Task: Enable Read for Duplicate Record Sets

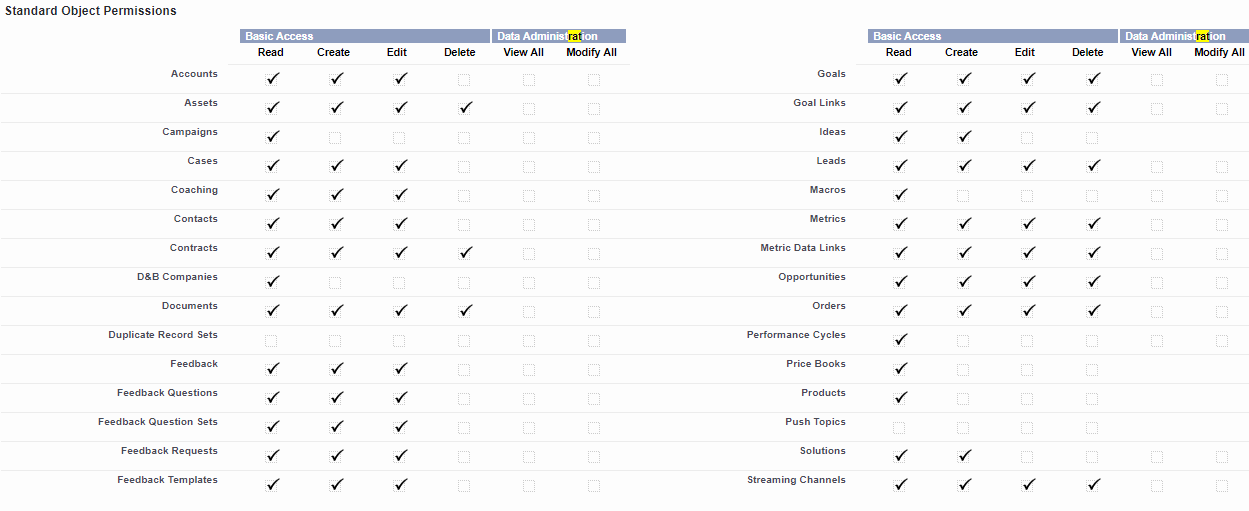Action: coord(271,340)
